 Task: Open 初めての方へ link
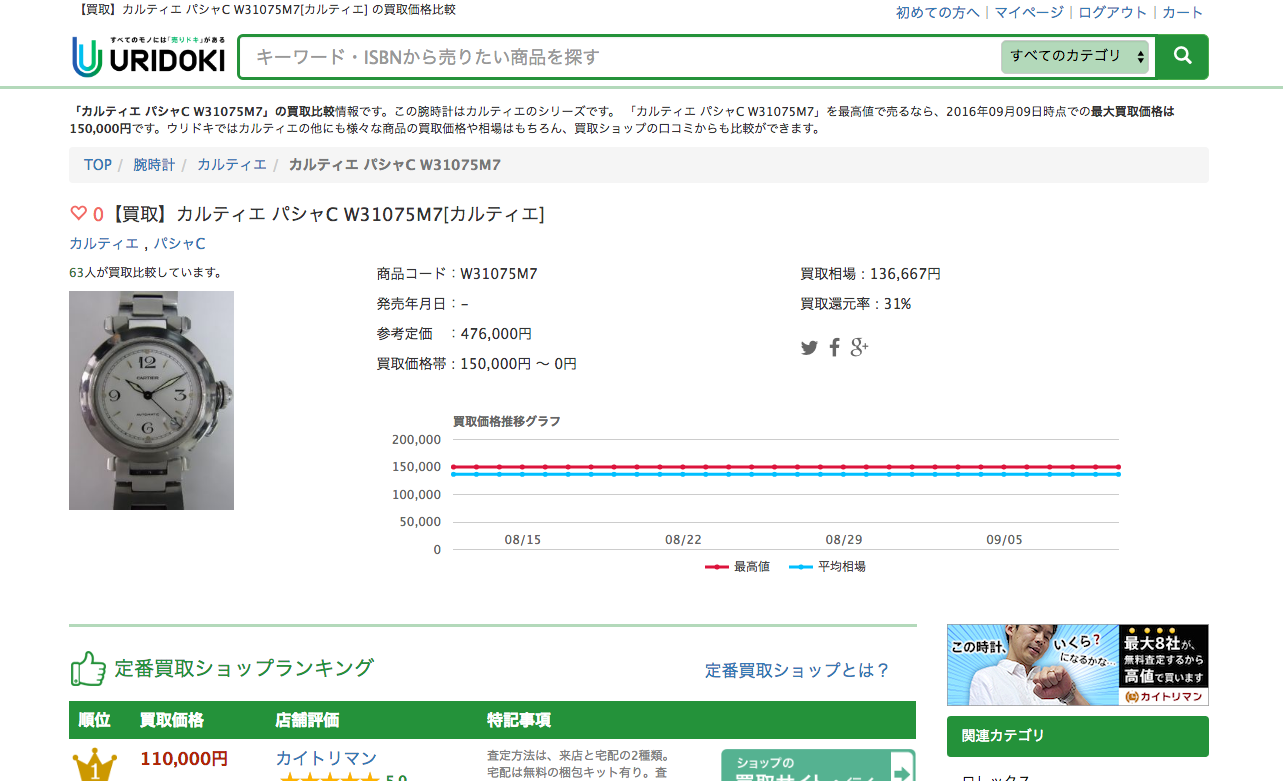pos(937,12)
